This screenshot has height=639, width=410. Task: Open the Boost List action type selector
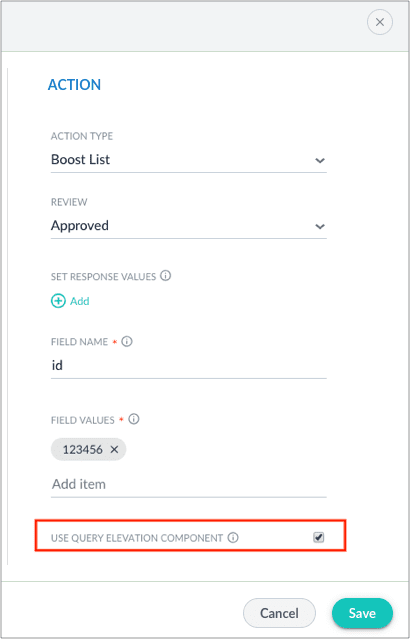click(189, 160)
